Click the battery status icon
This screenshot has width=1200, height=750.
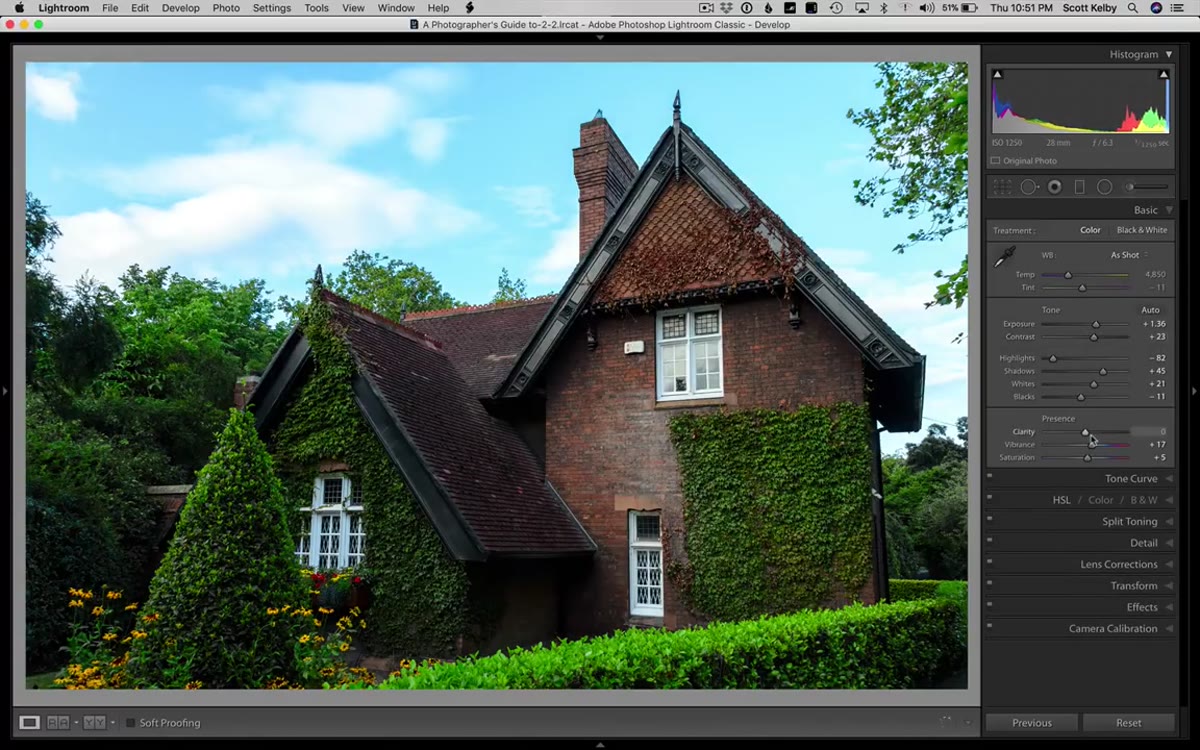click(x=969, y=8)
